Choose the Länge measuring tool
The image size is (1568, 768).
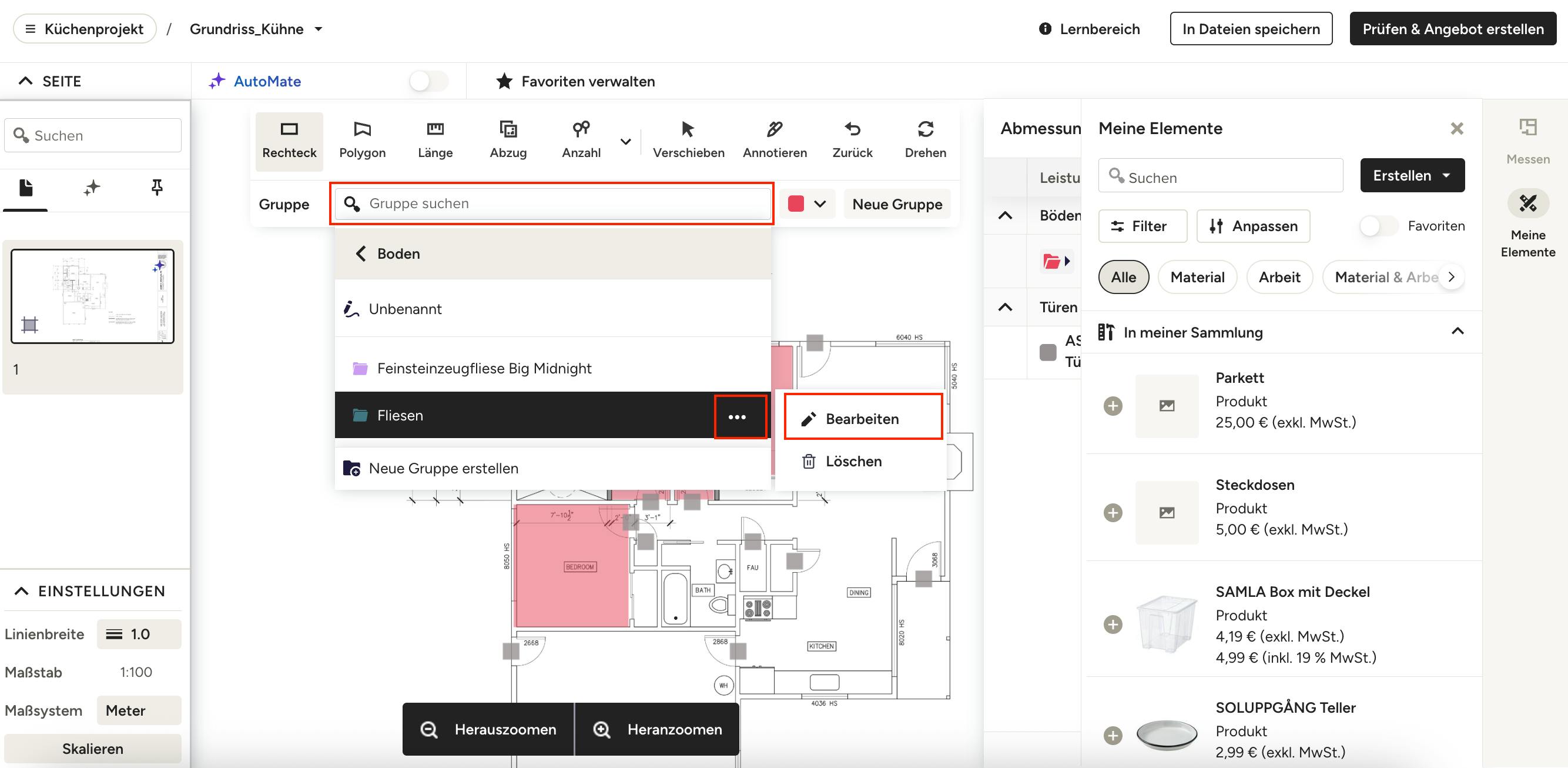click(435, 141)
